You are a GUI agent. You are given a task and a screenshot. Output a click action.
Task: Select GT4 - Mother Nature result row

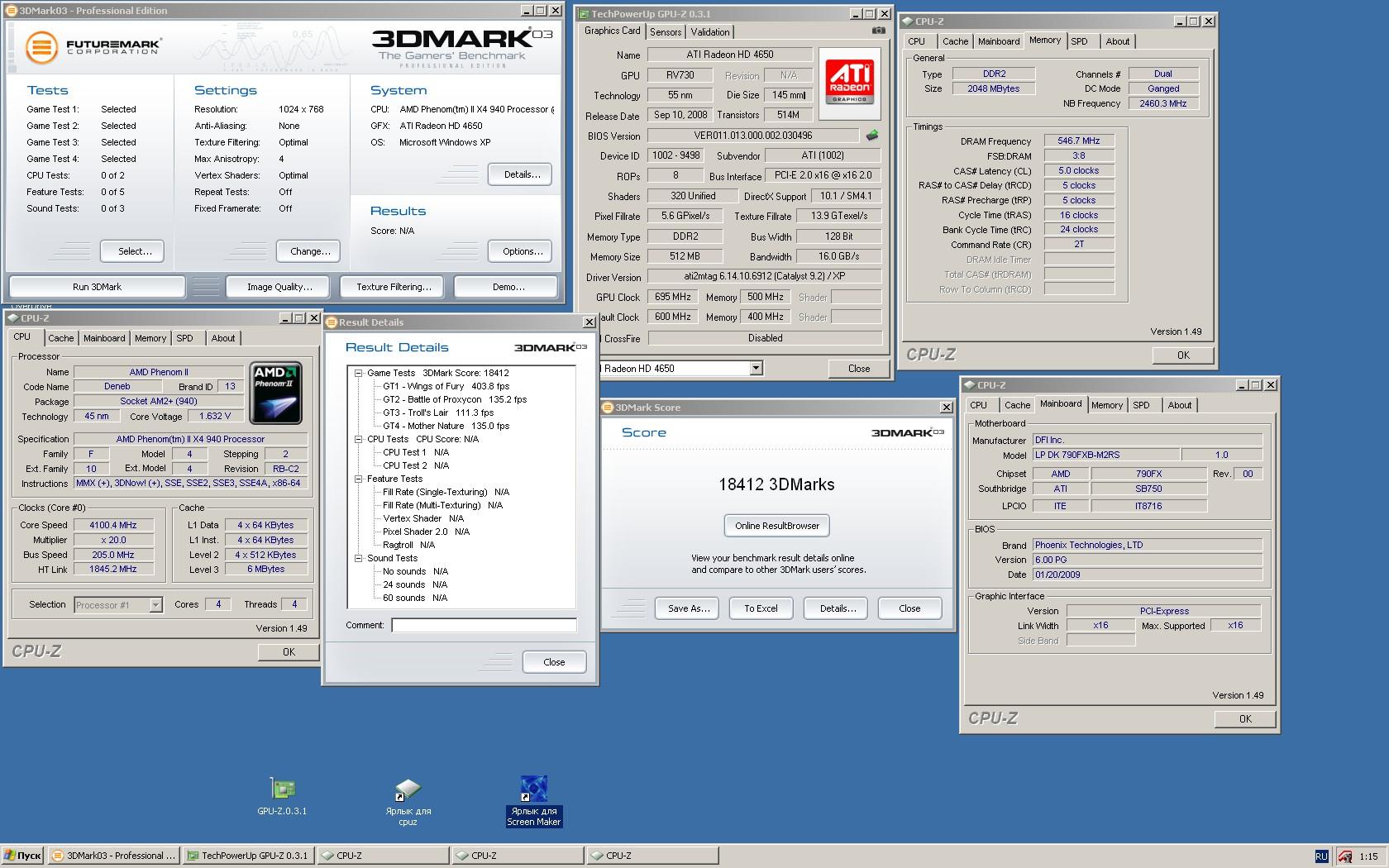coord(446,426)
